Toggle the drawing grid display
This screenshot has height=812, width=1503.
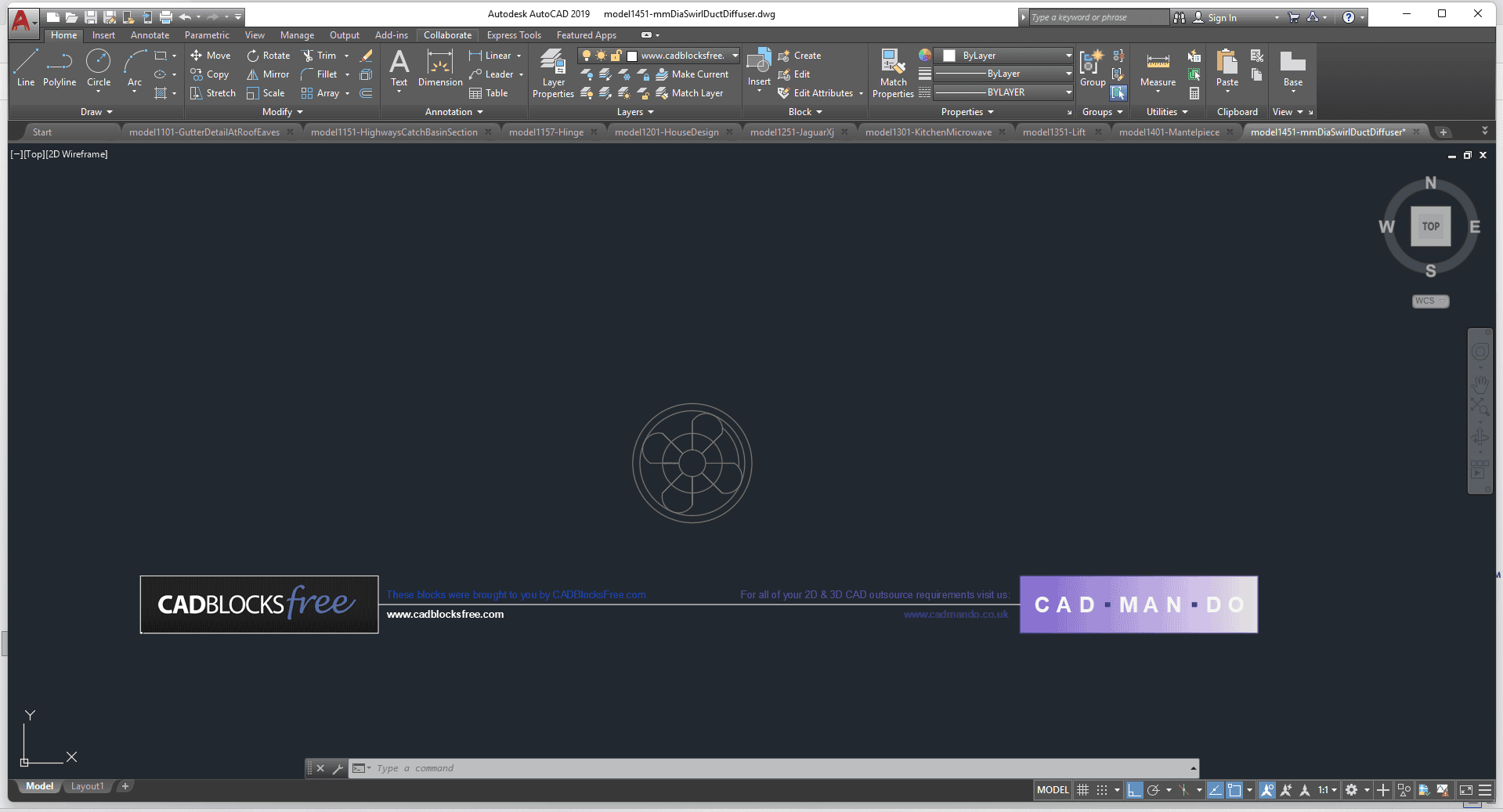tap(1083, 790)
